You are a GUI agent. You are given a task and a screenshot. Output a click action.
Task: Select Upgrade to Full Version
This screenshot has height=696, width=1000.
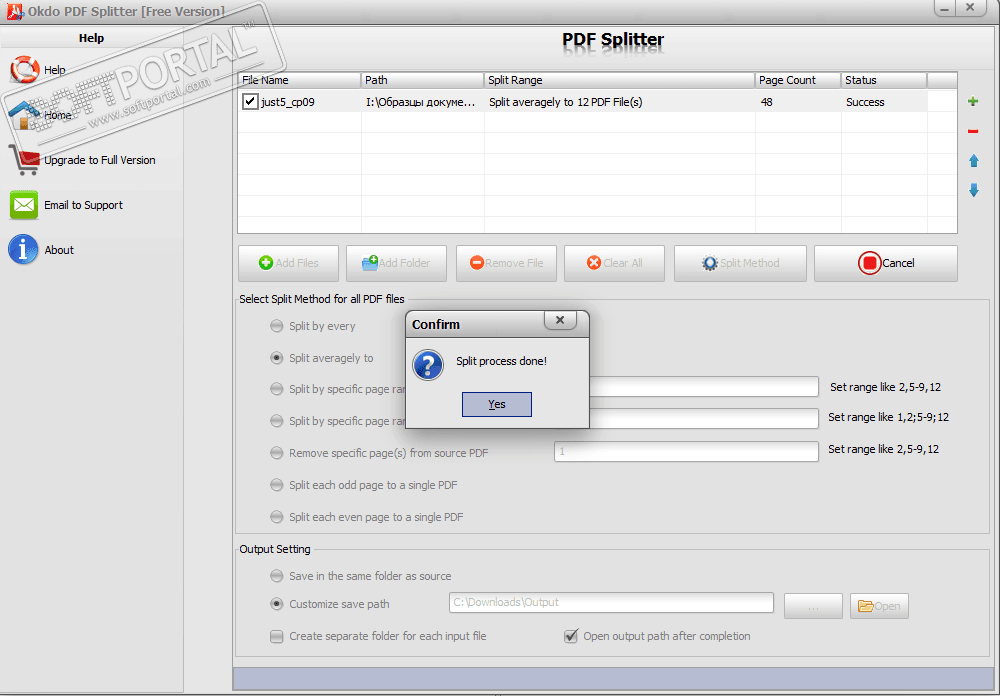99,160
